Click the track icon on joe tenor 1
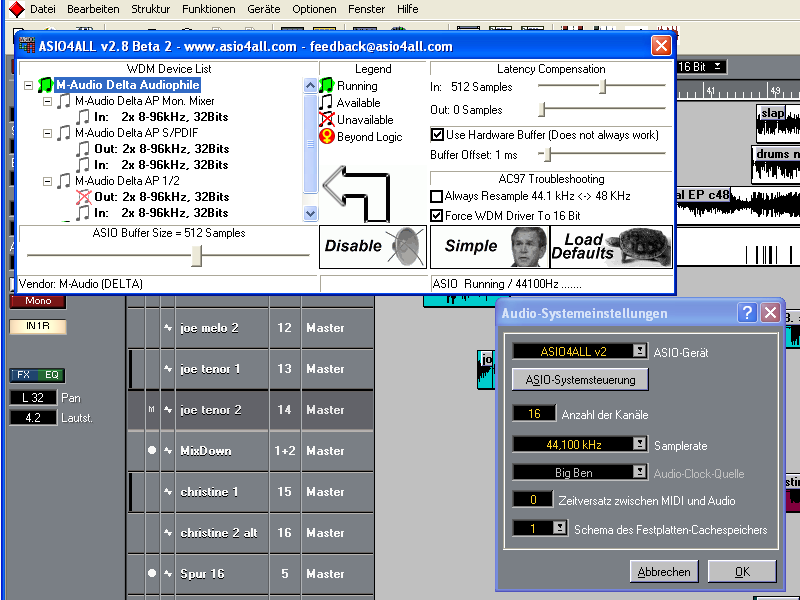The image size is (800, 600). pyautogui.click(x=168, y=369)
